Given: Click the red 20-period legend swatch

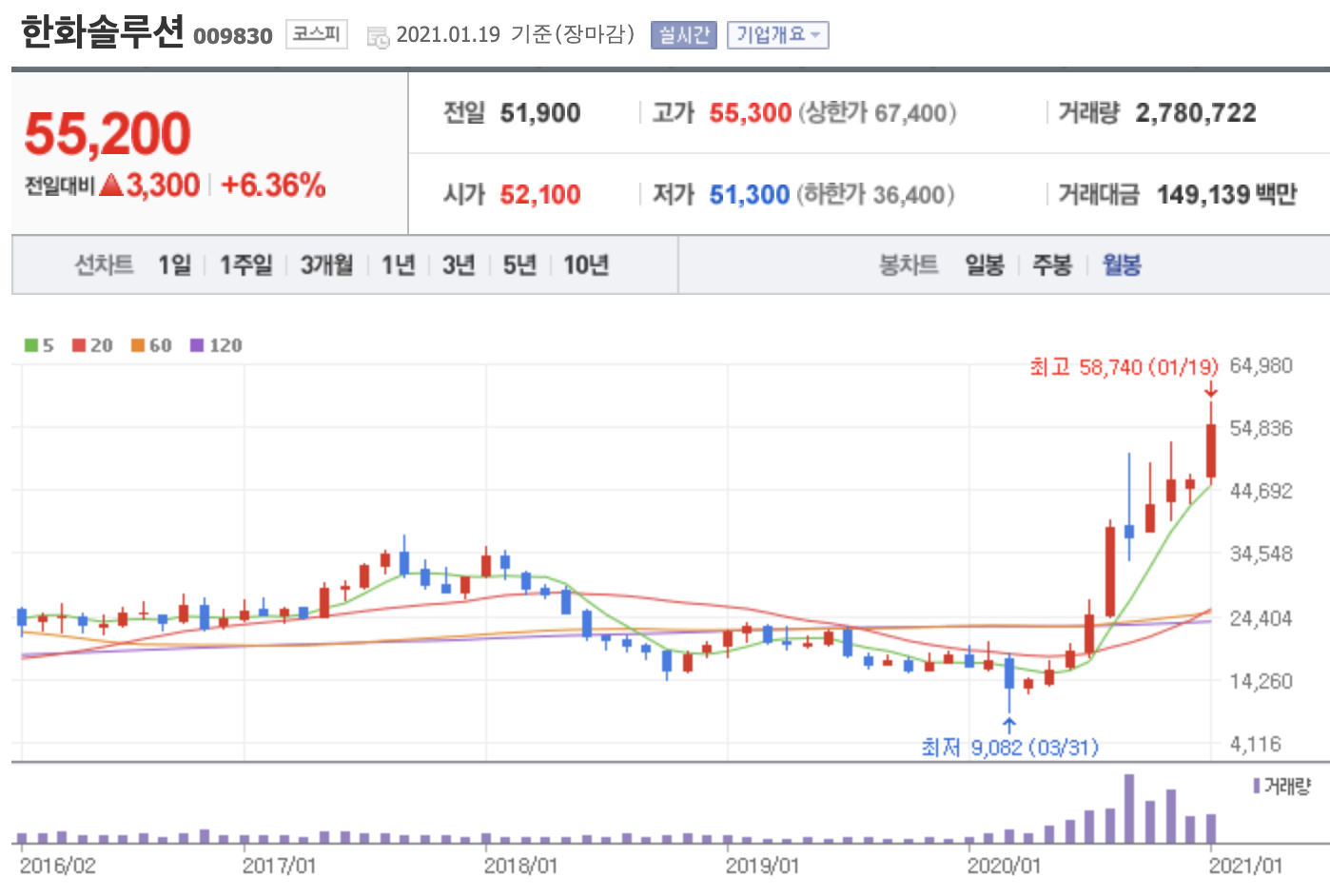Looking at the screenshot, I should [79, 345].
